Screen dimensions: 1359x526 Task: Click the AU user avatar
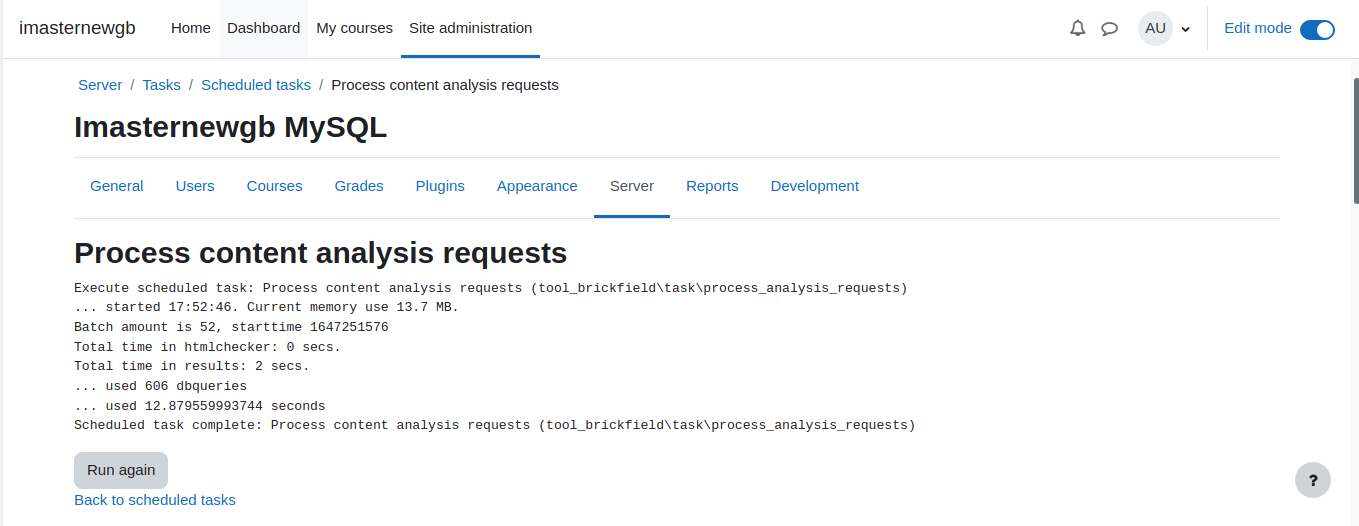[1155, 28]
